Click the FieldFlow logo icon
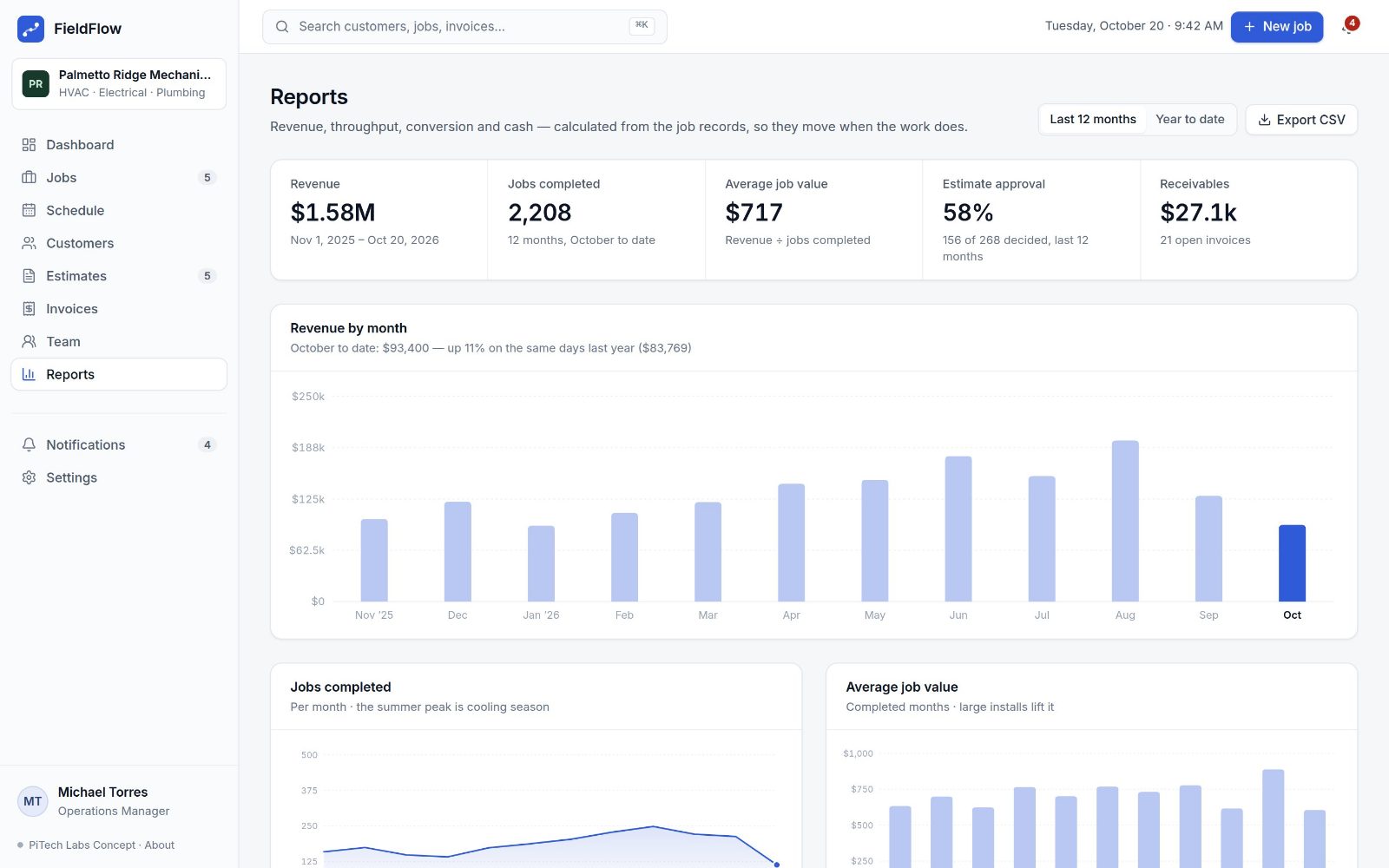 pos(30,29)
